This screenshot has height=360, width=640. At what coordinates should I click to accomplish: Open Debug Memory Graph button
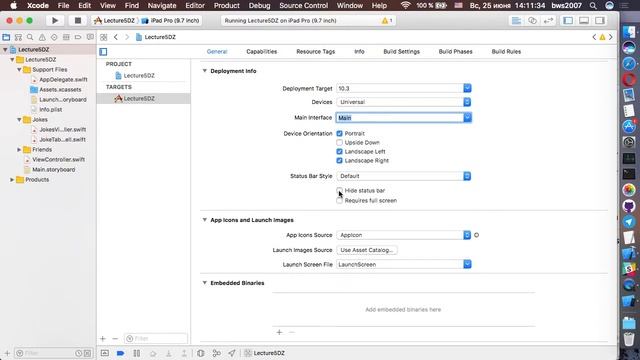(216, 353)
